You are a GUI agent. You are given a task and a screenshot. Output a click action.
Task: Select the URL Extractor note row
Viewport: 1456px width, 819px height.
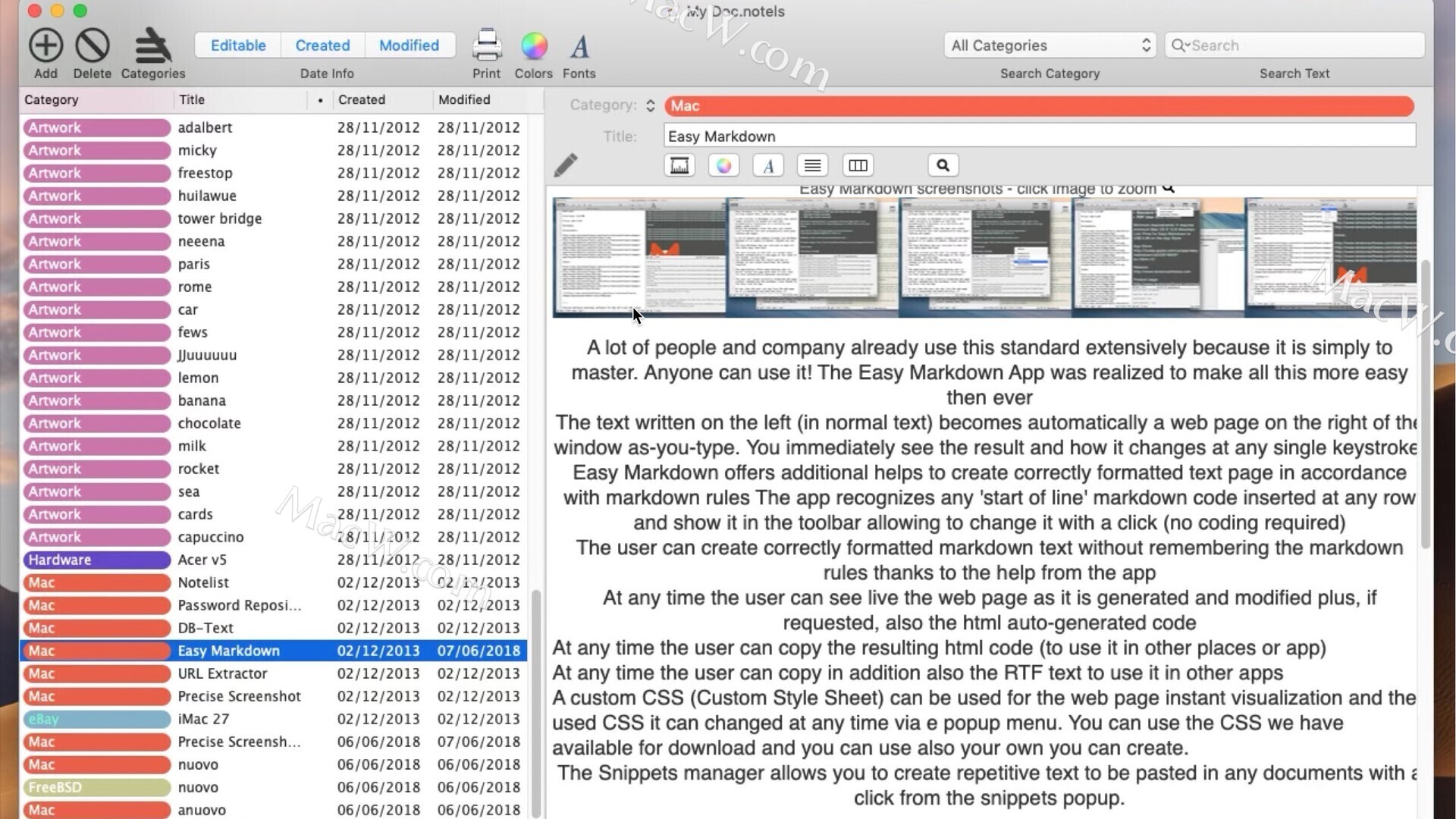[x=273, y=673]
